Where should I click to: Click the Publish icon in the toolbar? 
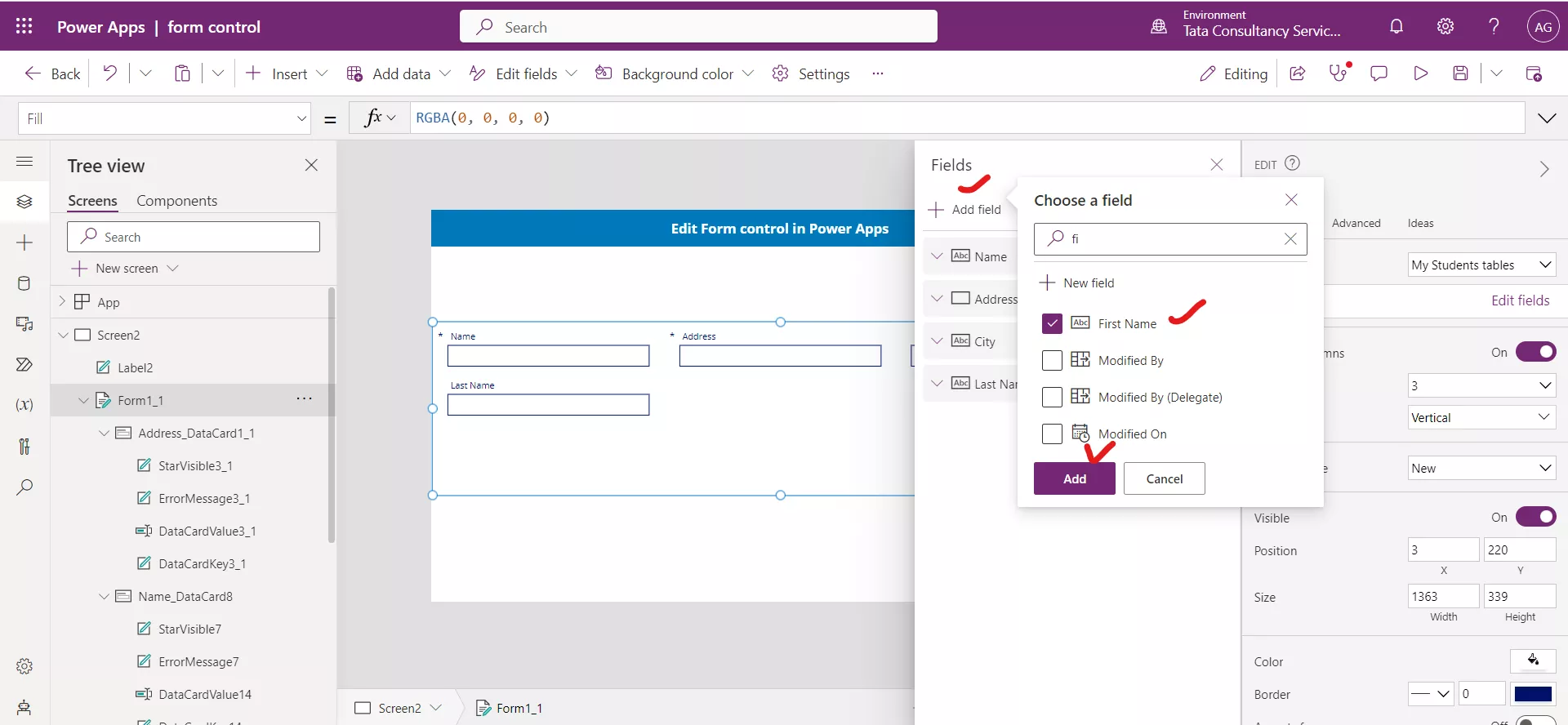(1534, 73)
